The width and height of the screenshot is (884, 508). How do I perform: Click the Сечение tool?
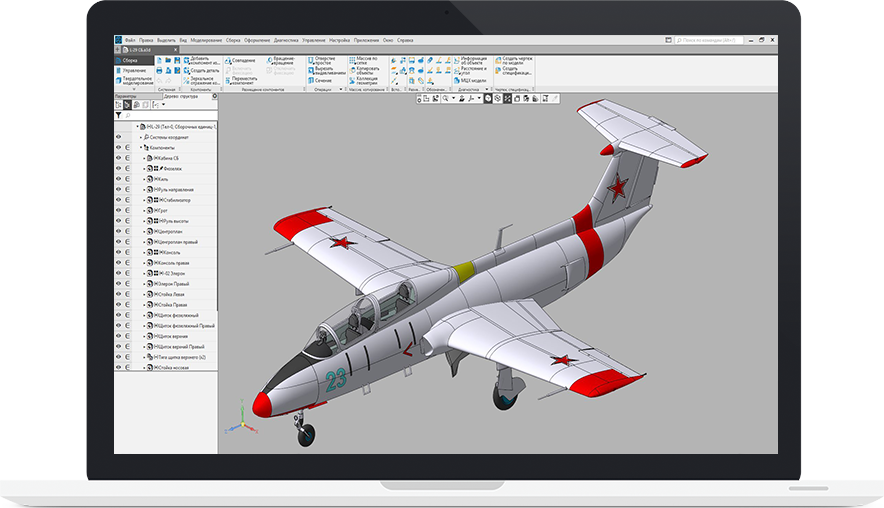(319, 81)
